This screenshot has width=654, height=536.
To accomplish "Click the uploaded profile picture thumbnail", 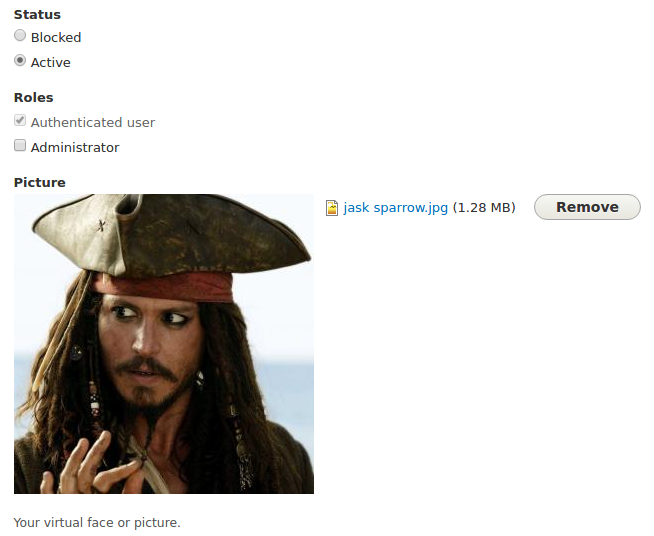I will (x=164, y=344).
